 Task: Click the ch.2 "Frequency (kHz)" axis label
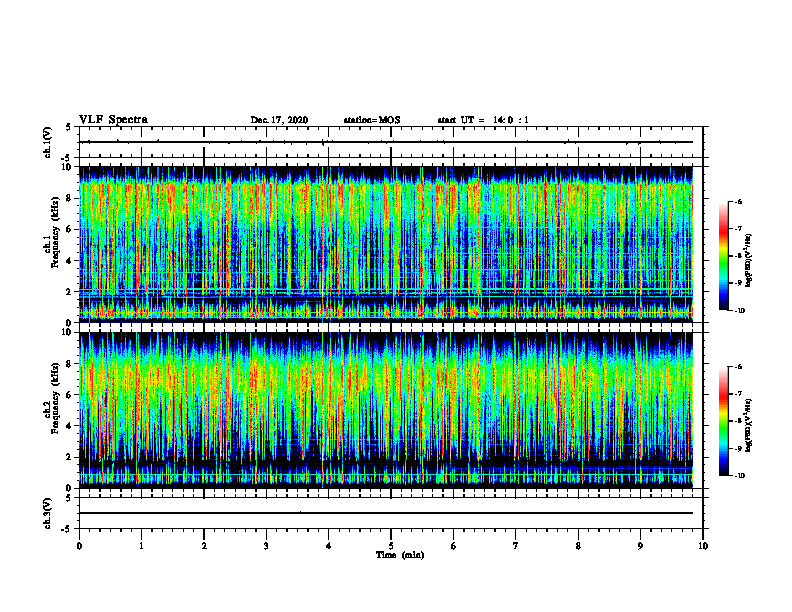coord(55,397)
